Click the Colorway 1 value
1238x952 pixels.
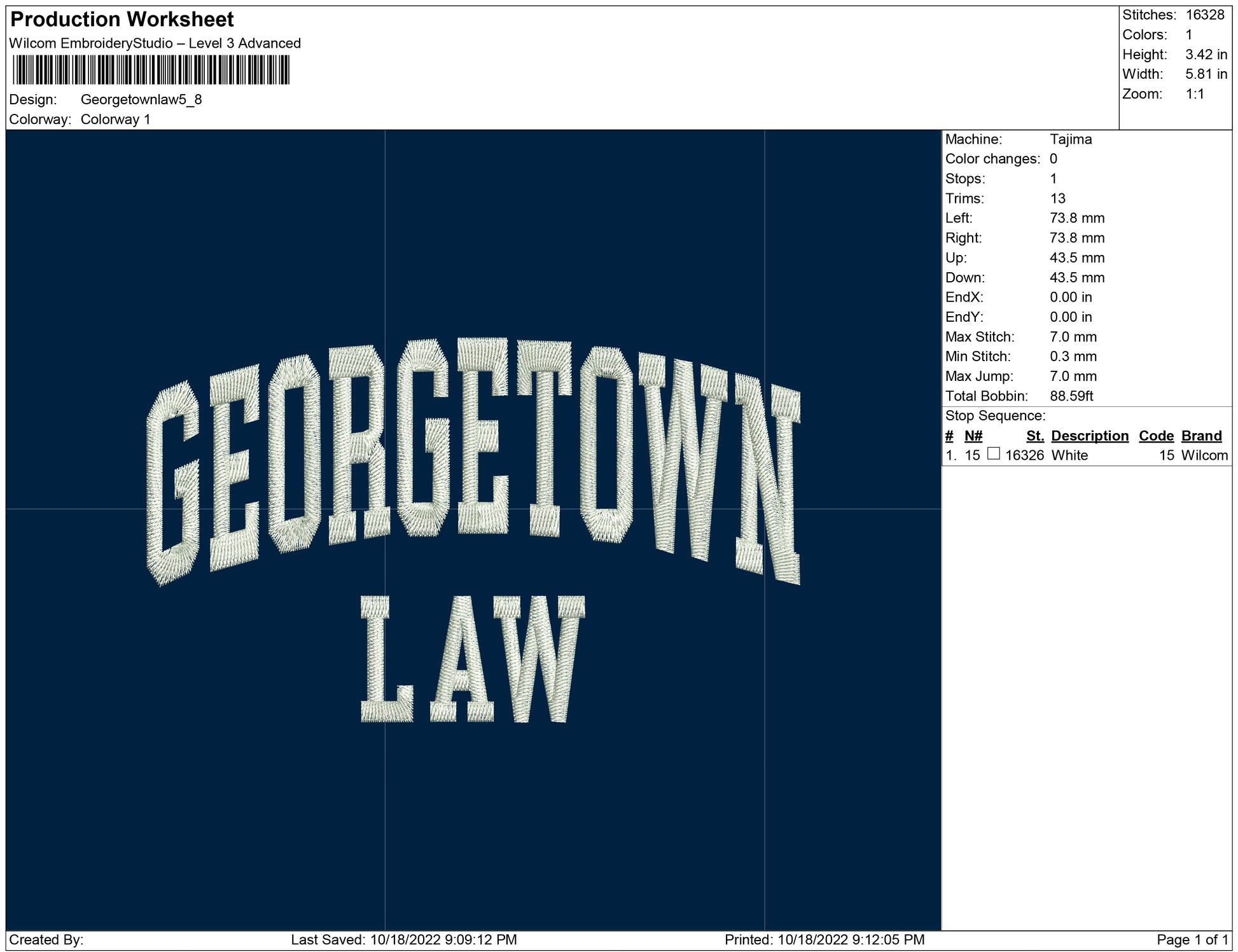tap(115, 120)
